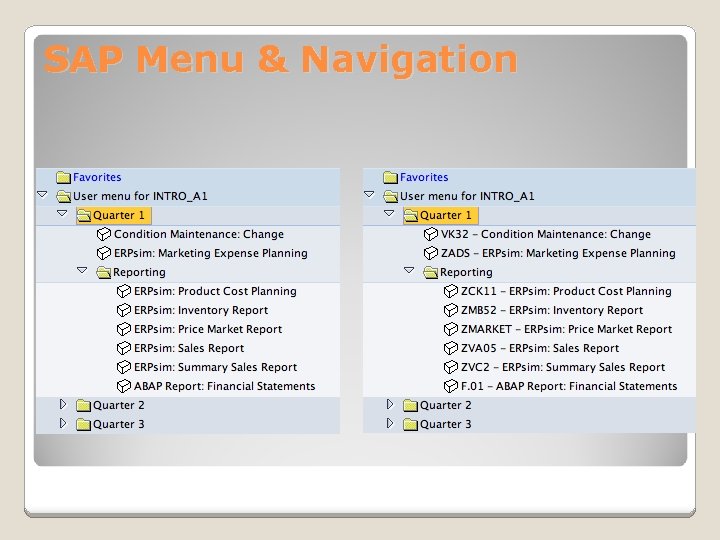The height and width of the screenshot is (540, 720).
Task: Click Quarter 2 folder icon in right panel
Action: tap(411, 405)
